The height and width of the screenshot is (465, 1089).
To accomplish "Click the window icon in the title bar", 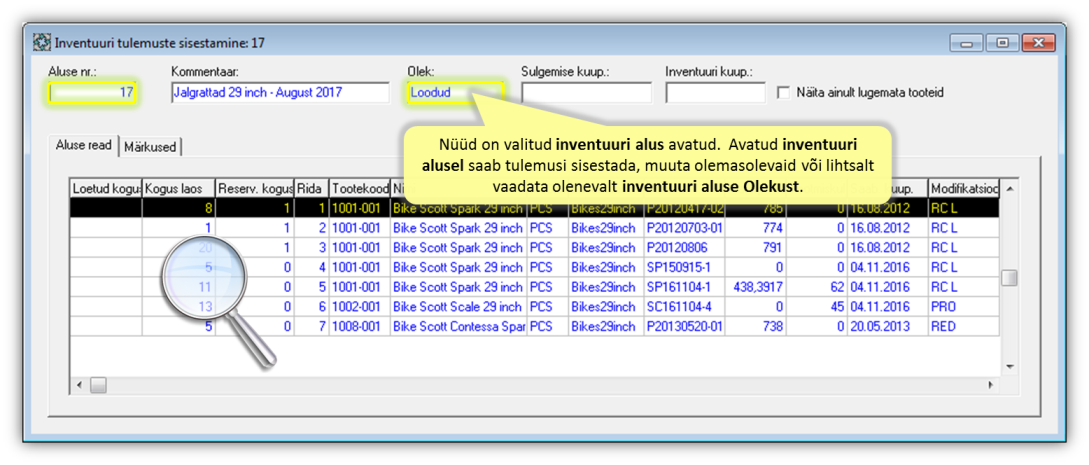I will [x=42, y=43].
